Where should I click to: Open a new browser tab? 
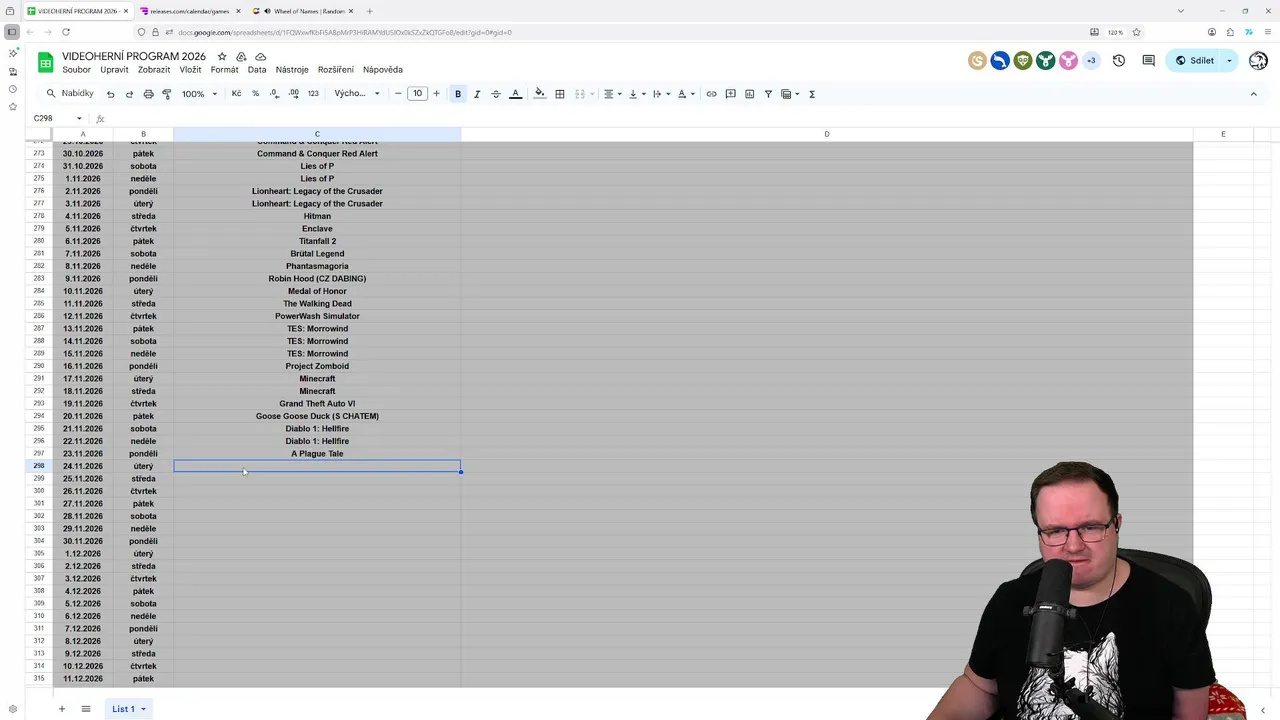pyautogui.click(x=369, y=11)
